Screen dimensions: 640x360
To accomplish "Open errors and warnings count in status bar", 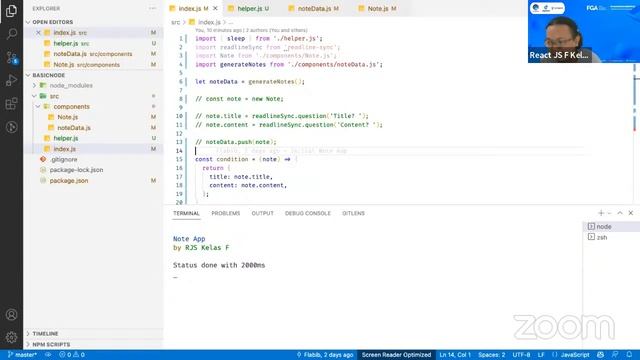I will [72, 355].
